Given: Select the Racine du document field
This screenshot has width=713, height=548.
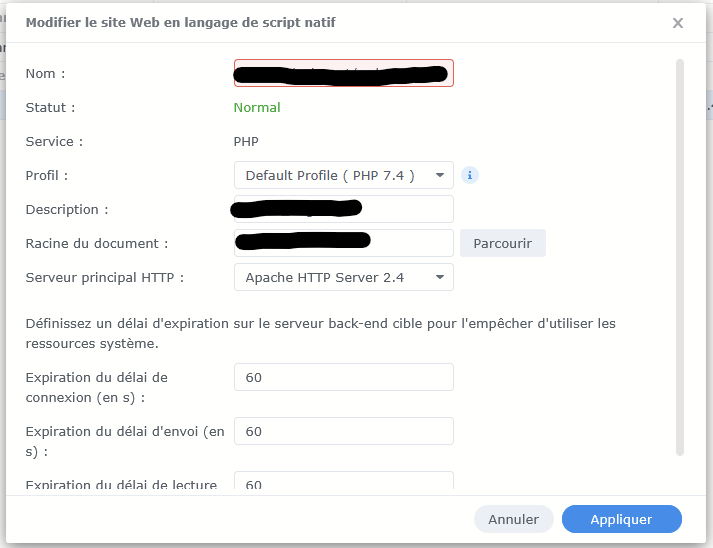Looking at the screenshot, I should (x=343, y=243).
